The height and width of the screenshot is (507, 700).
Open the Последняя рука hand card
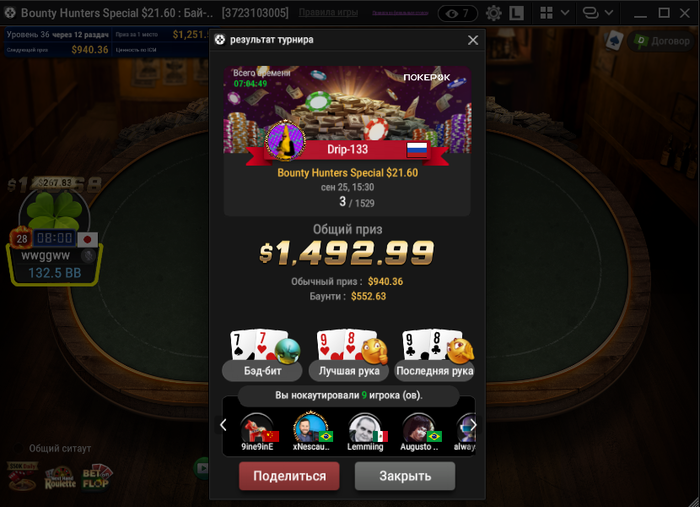tap(434, 355)
